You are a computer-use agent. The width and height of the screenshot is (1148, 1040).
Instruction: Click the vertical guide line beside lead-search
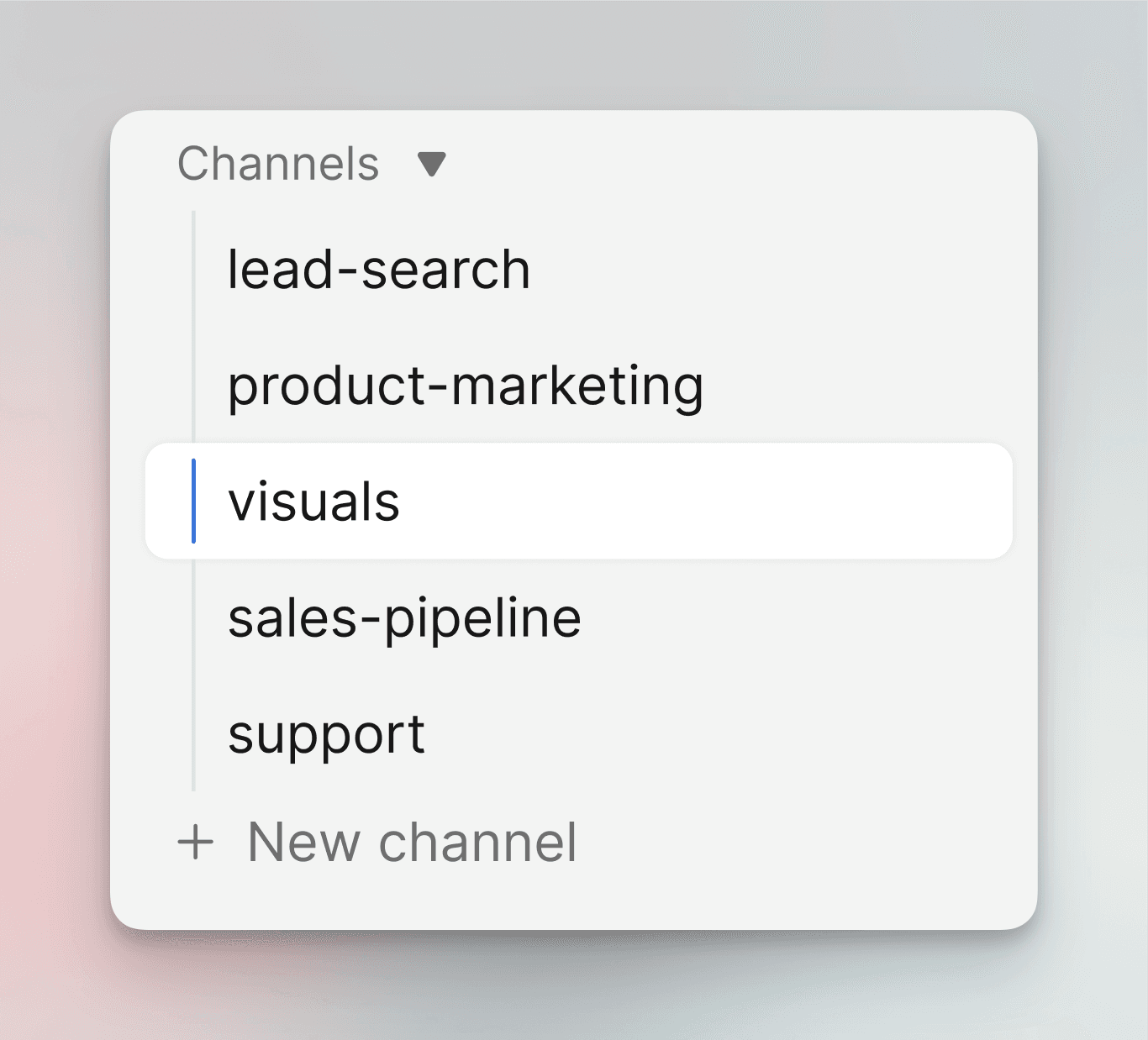click(x=194, y=270)
